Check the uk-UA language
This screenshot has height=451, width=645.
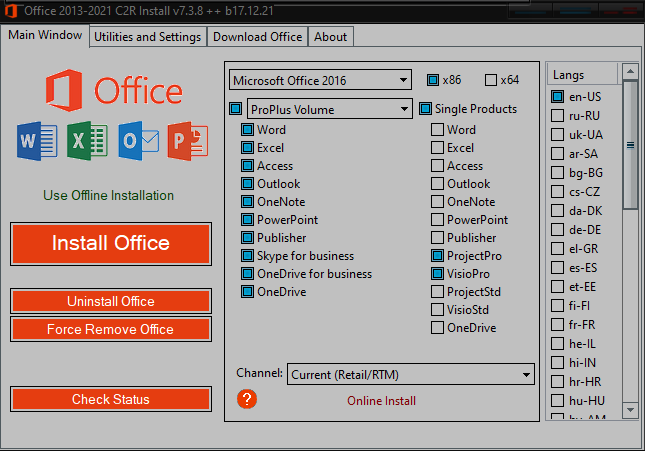point(557,135)
